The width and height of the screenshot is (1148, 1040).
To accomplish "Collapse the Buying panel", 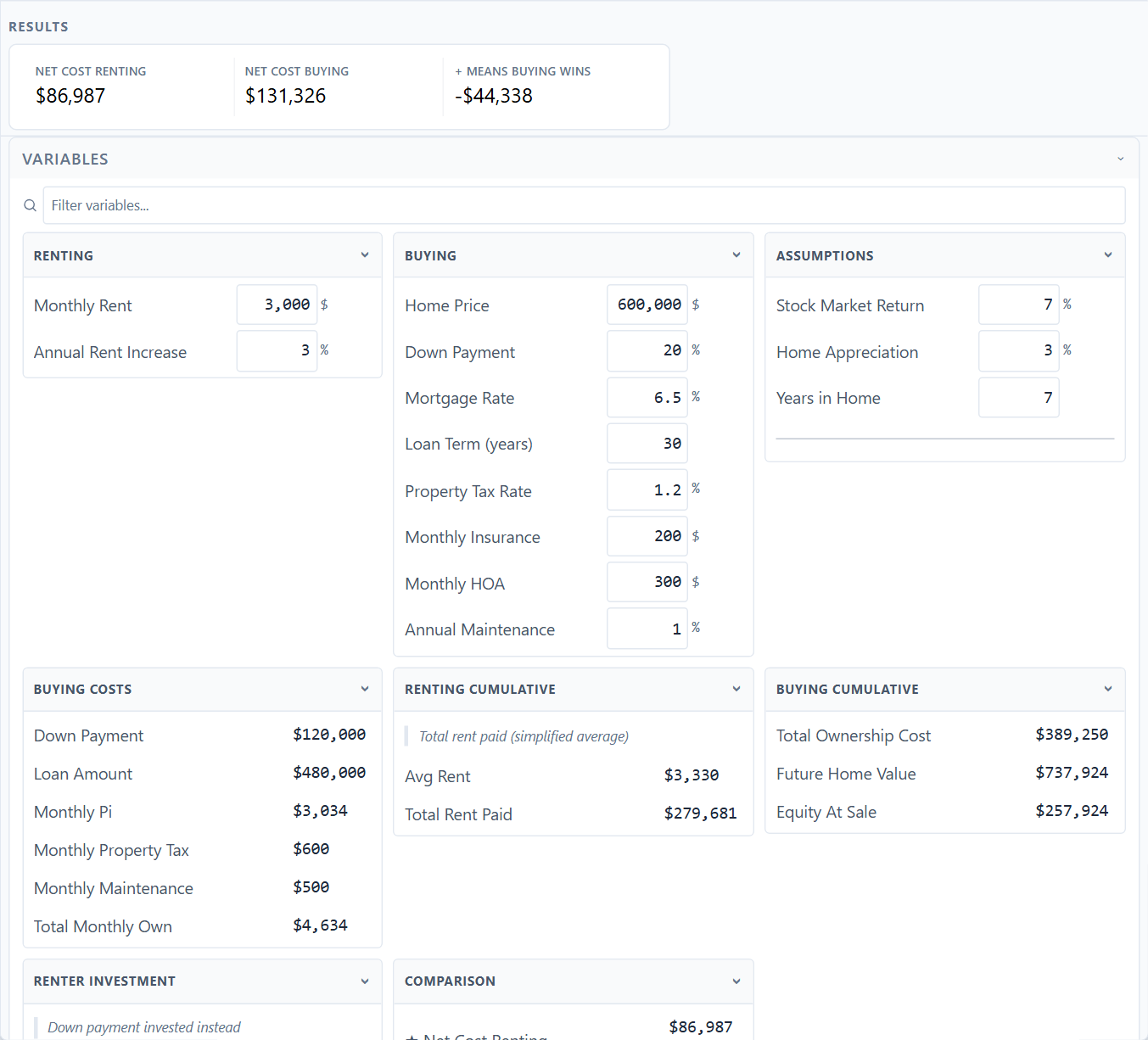I will 736,255.
